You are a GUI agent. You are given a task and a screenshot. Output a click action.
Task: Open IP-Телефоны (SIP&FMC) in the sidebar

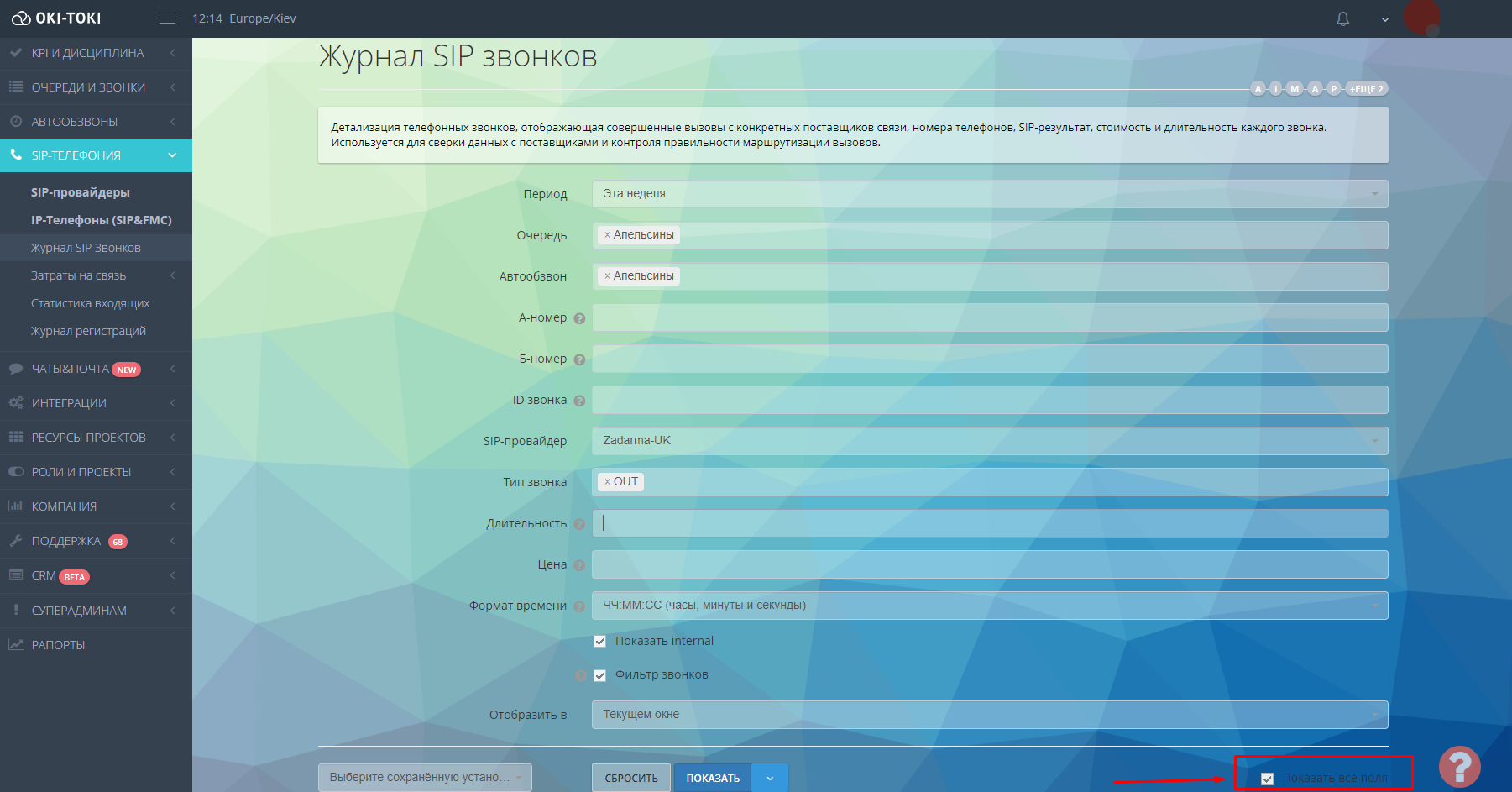102,220
